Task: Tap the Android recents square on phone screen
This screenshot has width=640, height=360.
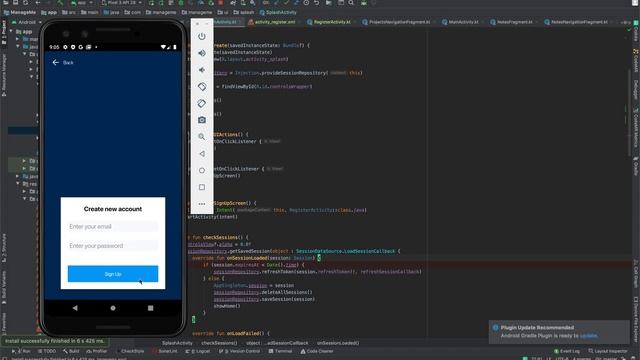Action: [151, 308]
